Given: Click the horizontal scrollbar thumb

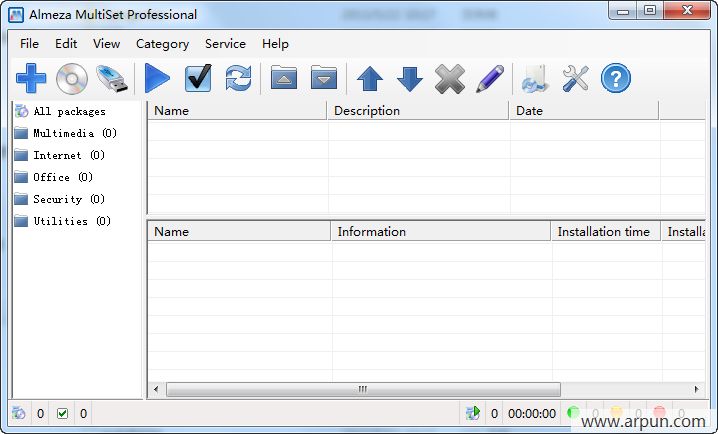Looking at the screenshot, I should click(x=363, y=390).
